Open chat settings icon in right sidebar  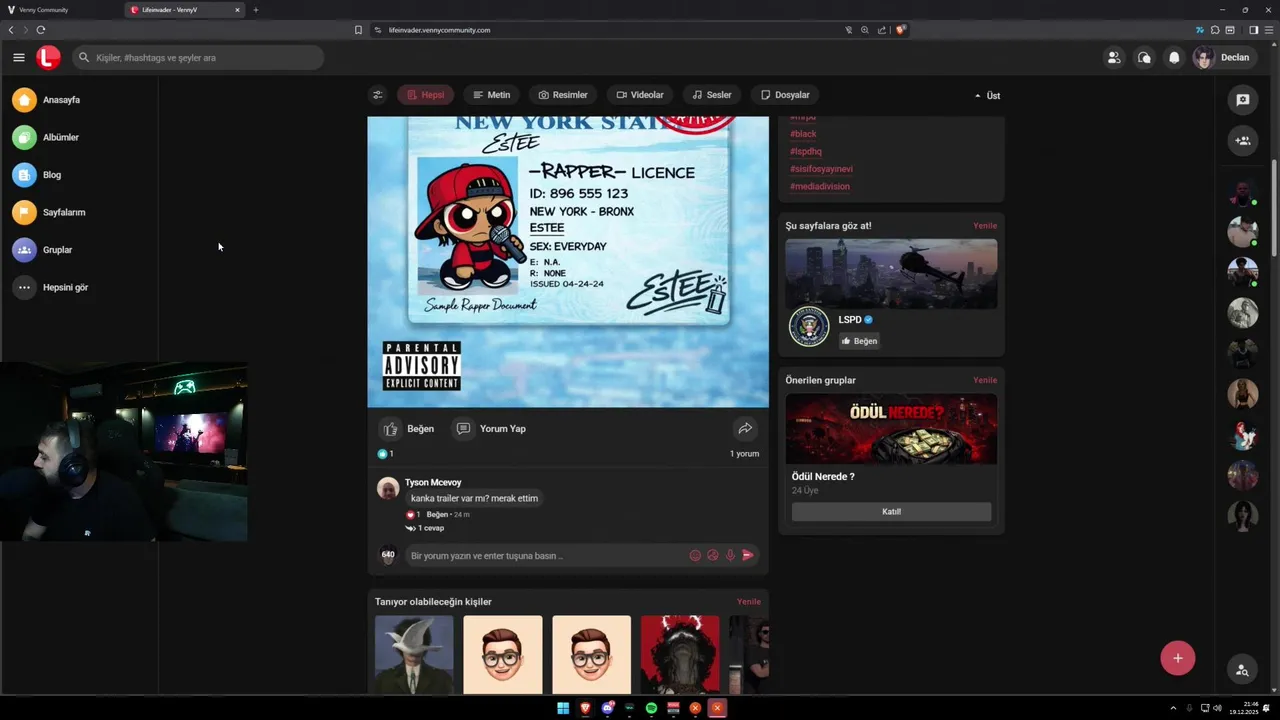1243,100
